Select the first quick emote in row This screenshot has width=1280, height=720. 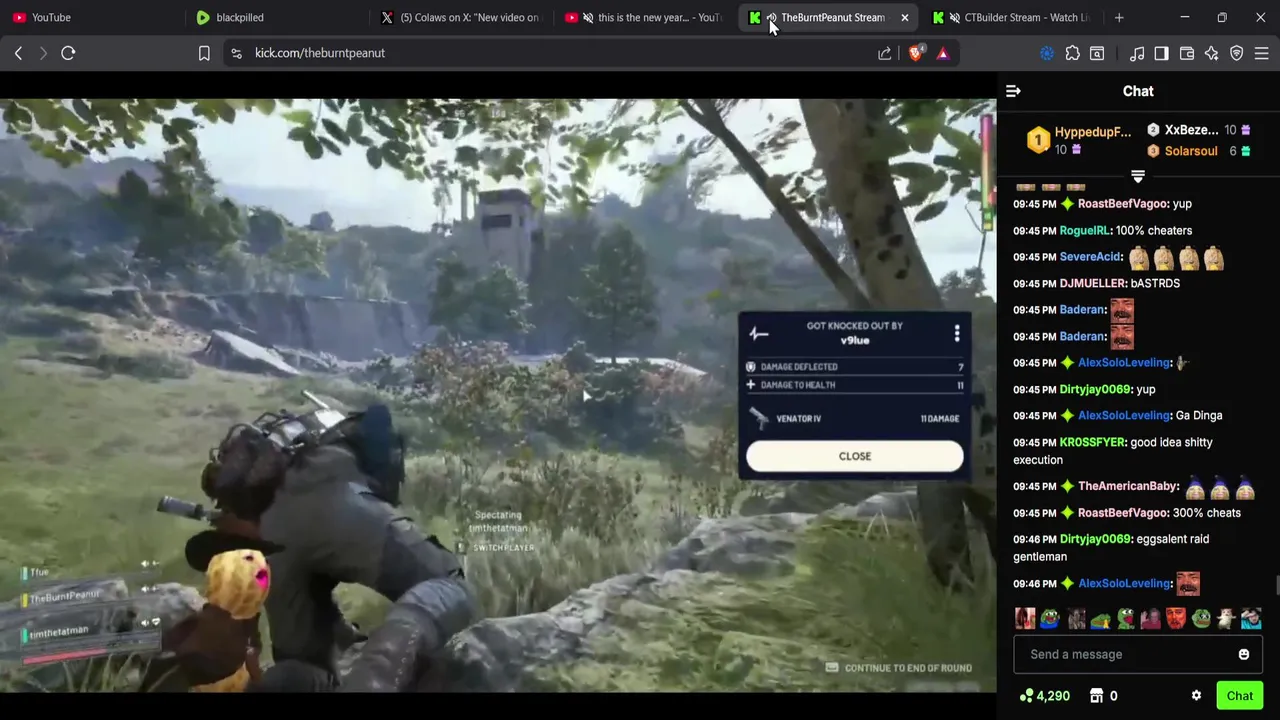pyautogui.click(x=1025, y=619)
